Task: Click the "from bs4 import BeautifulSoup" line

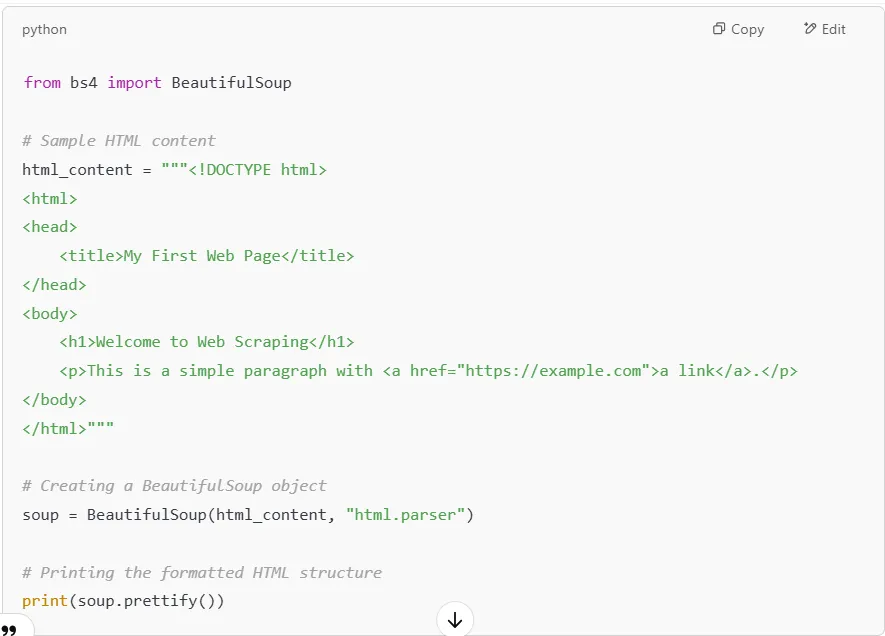Action: click(x=157, y=83)
